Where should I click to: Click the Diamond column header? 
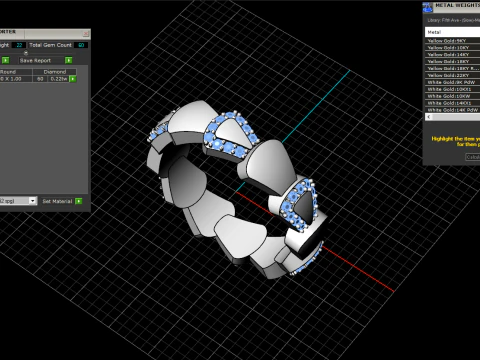point(55,72)
